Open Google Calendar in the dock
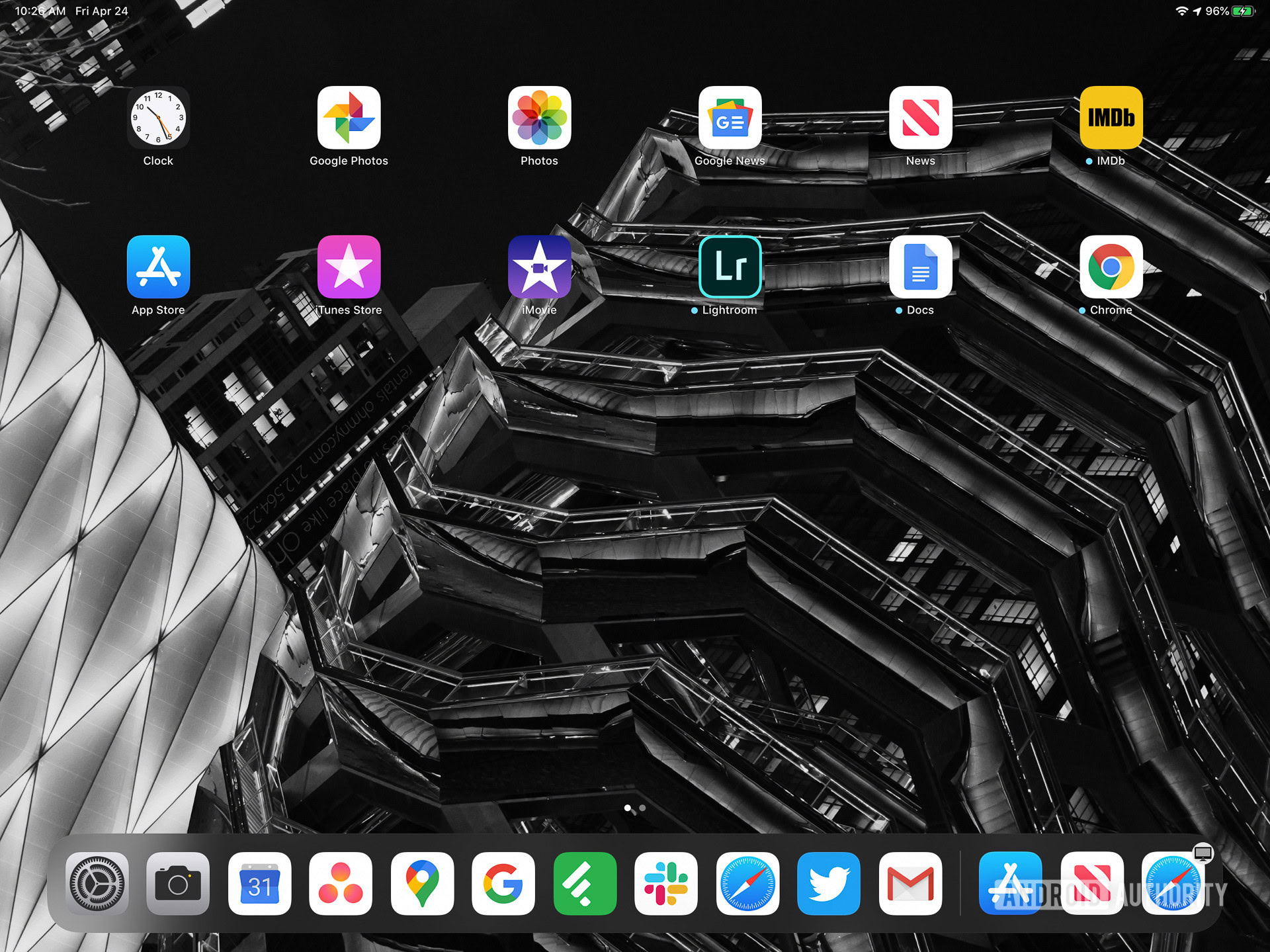The image size is (1270, 952). [x=259, y=883]
